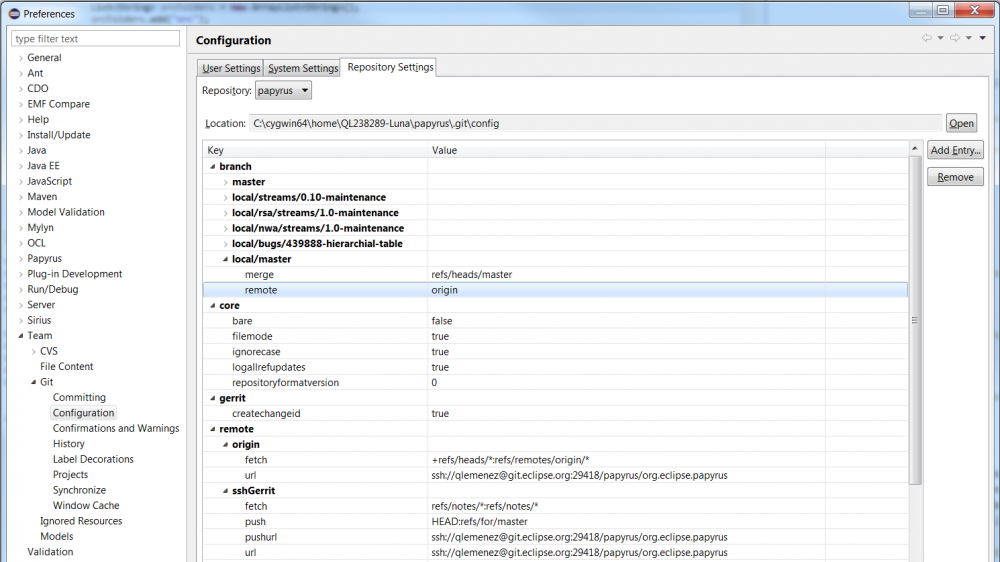
Task: Select the merge row under local/master
Action: point(555,274)
